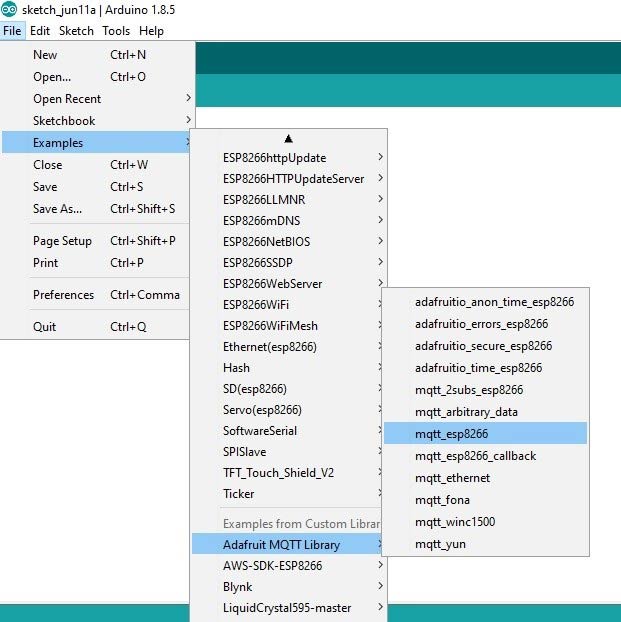621x622 pixels.
Task: Open the SD(esp8266) examples entry
Action: tap(286, 389)
